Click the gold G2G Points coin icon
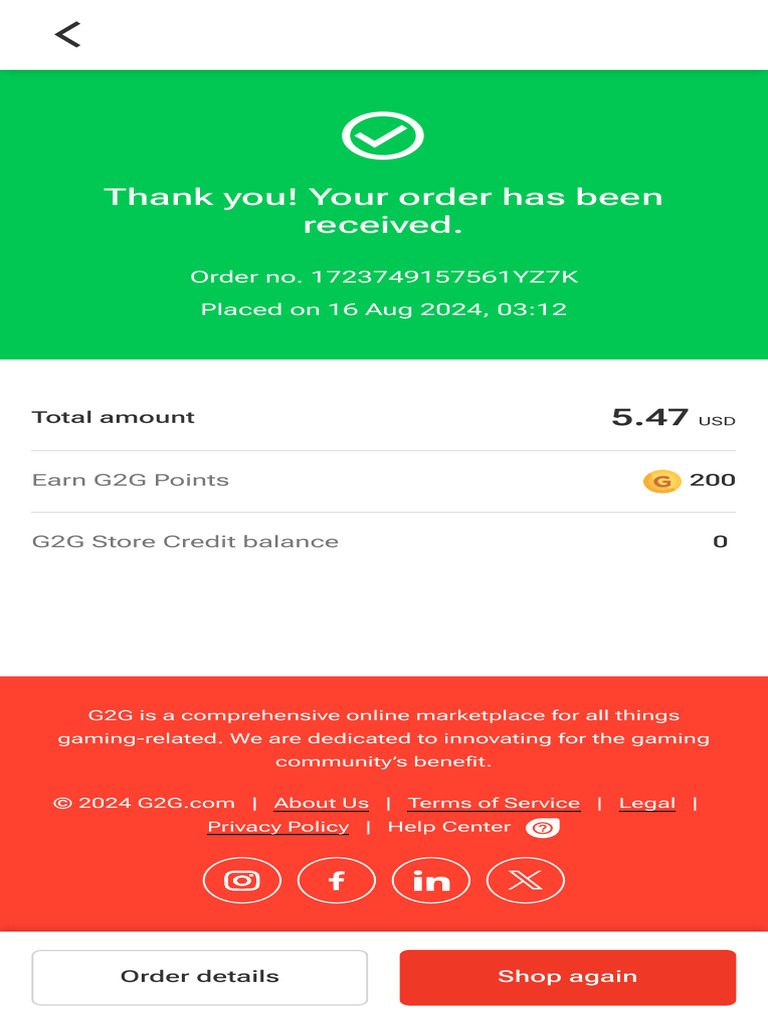The width and height of the screenshot is (768, 1024). [x=661, y=481]
